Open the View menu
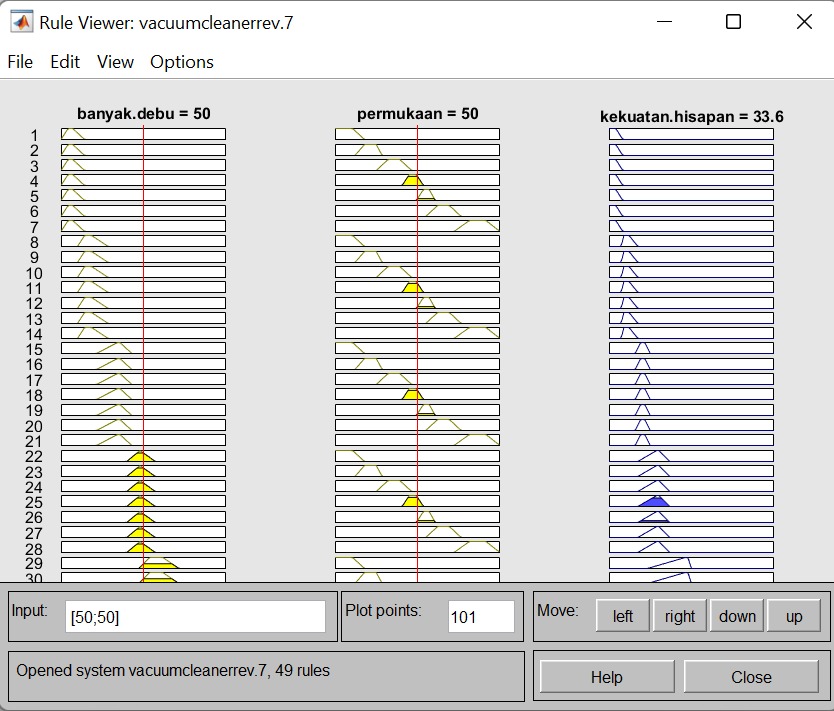The width and height of the screenshot is (834, 711). (115, 62)
